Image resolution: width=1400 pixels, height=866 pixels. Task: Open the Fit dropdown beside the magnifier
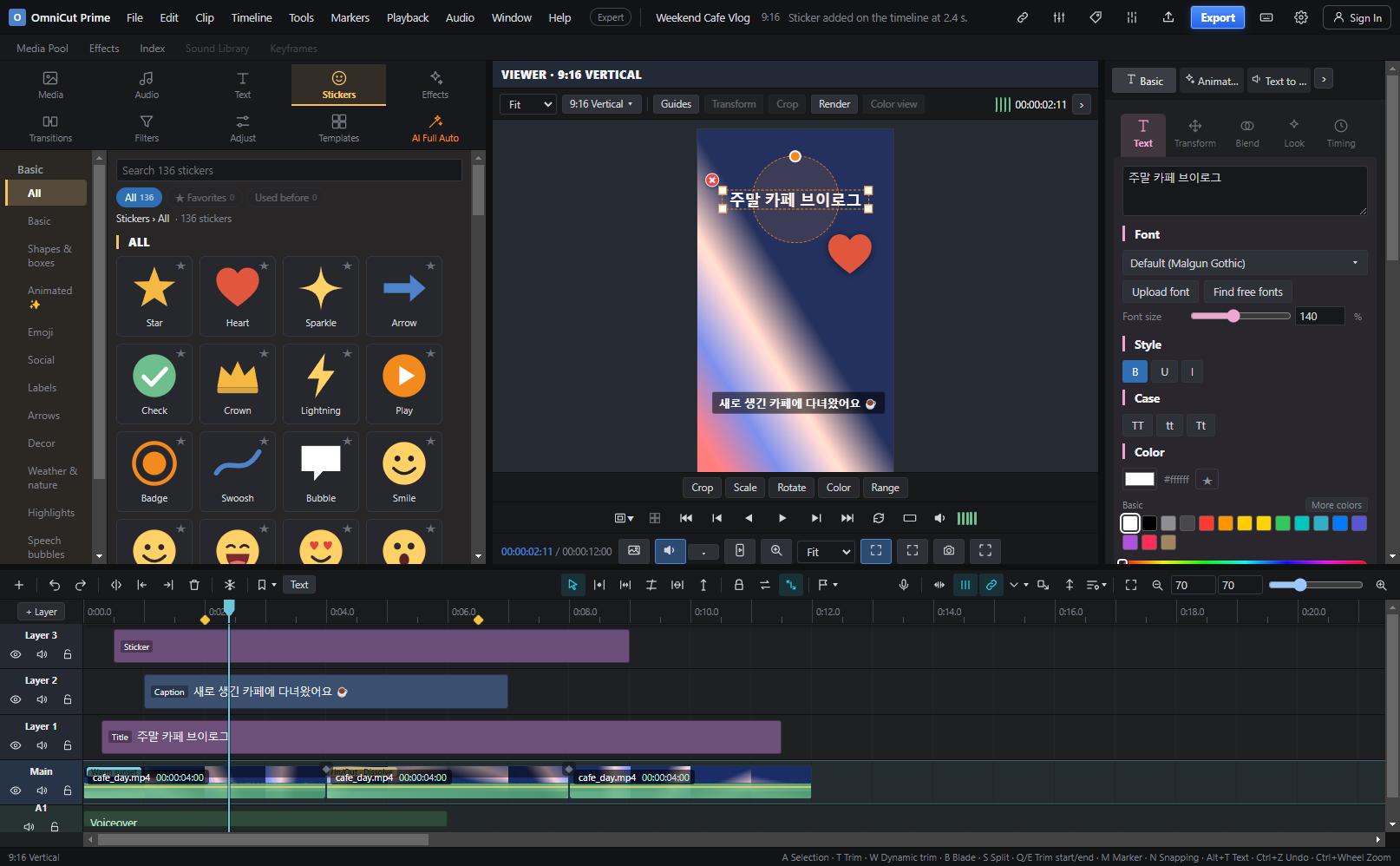click(x=826, y=552)
